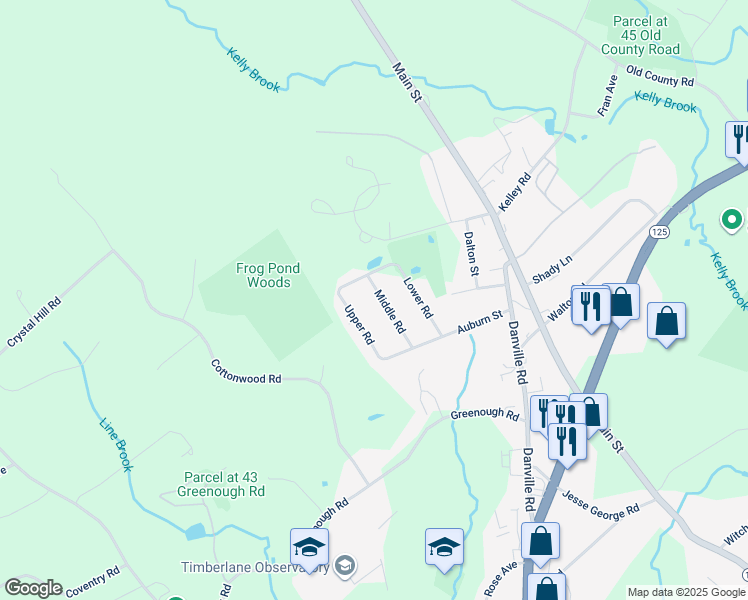
Task: Click the Timberlane Observatory label
Action: pyautogui.click(x=255, y=567)
